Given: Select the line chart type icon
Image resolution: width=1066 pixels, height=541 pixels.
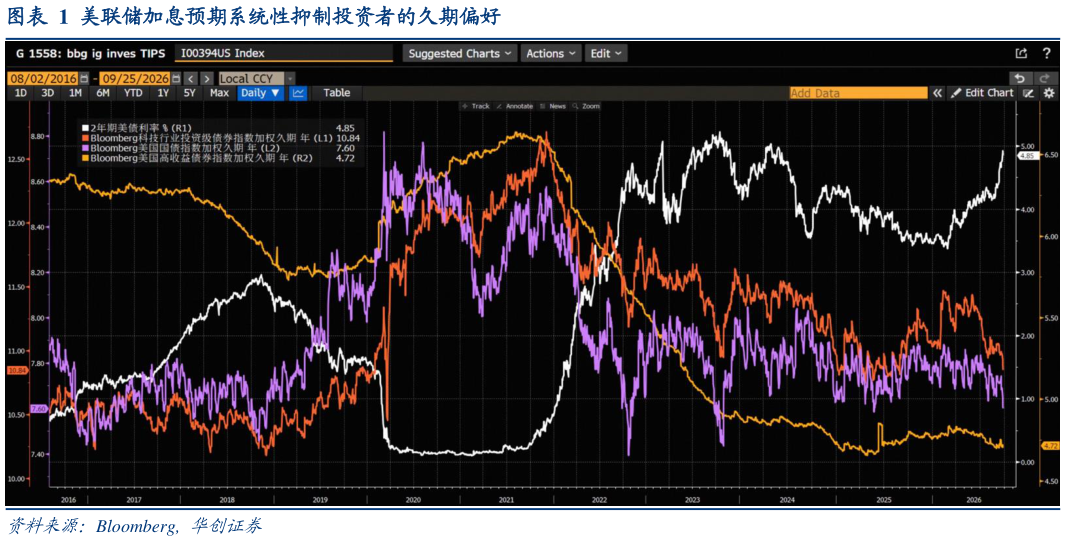Looking at the screenshot, I should [298, 93].
